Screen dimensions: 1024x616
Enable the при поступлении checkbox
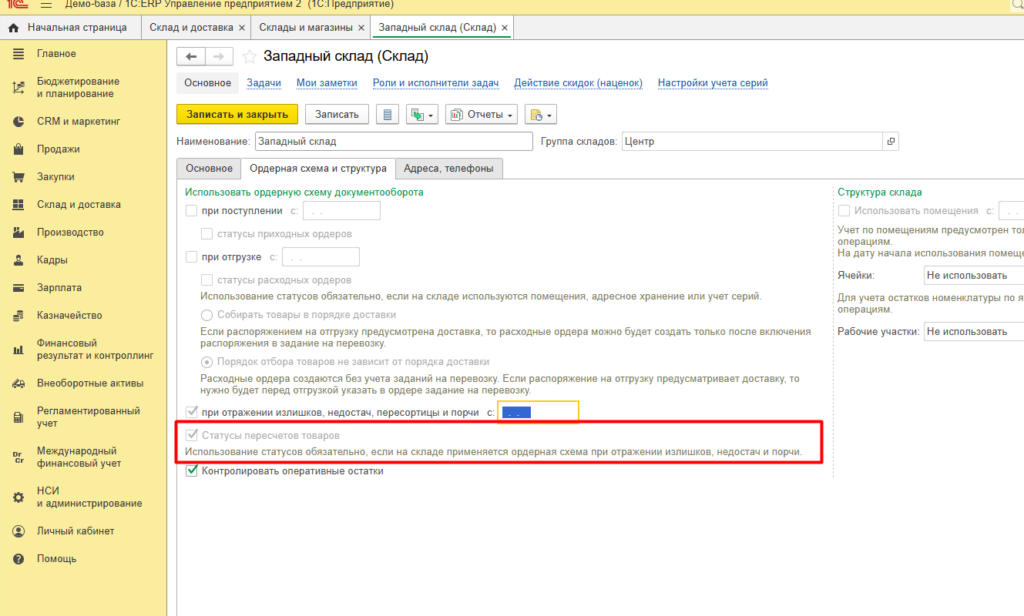[191, 210]
